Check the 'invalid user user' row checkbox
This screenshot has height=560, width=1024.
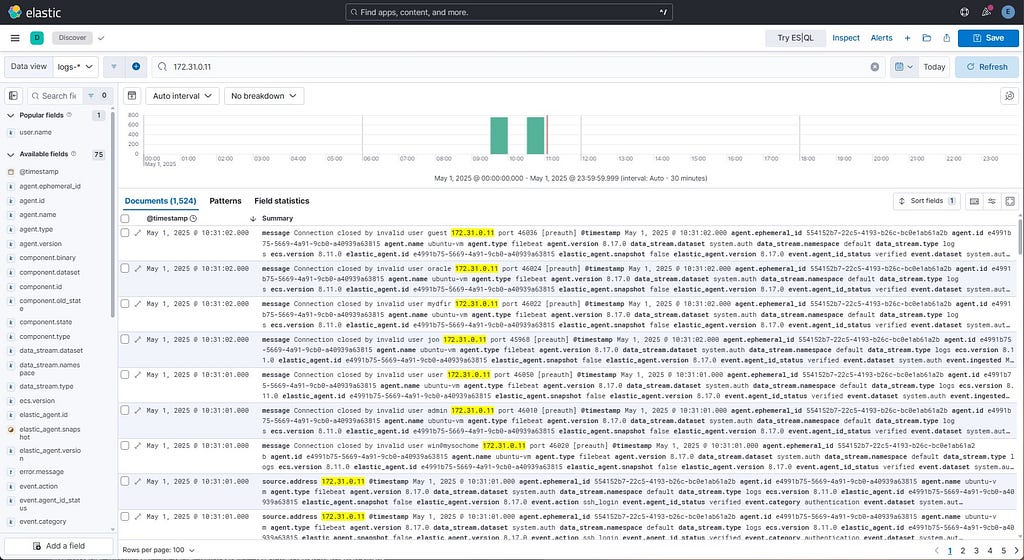pyautogui.click(x=125, y=375)
